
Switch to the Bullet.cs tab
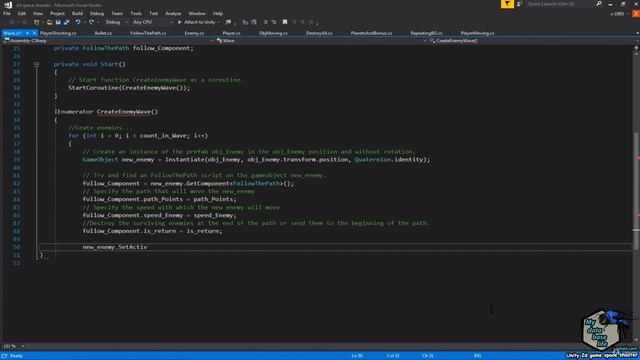[x=103, y=33]
